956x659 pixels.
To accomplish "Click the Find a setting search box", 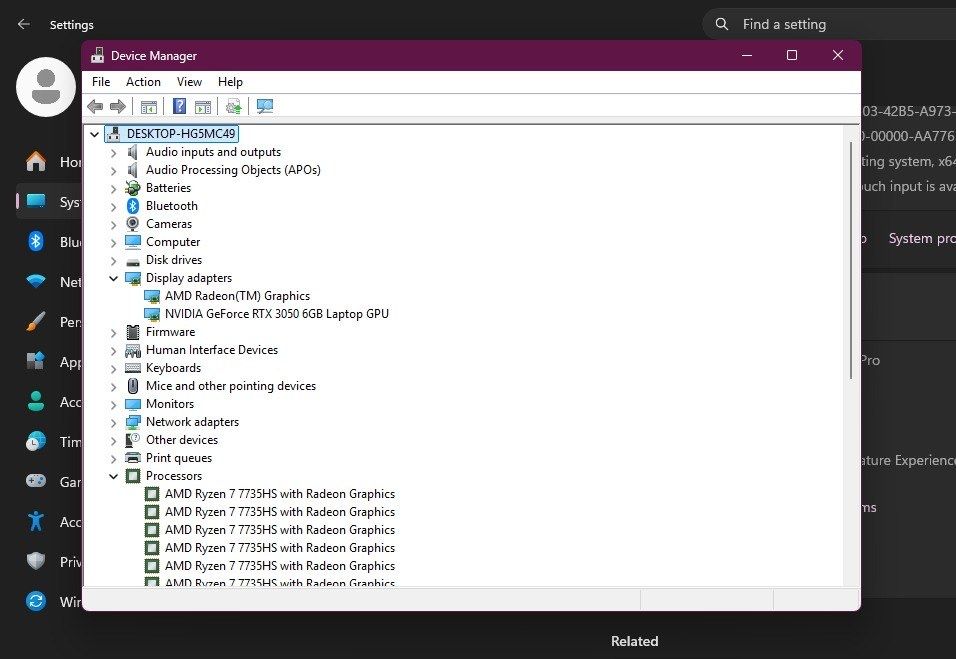I will pyautogui.click(x=830, y=24).
